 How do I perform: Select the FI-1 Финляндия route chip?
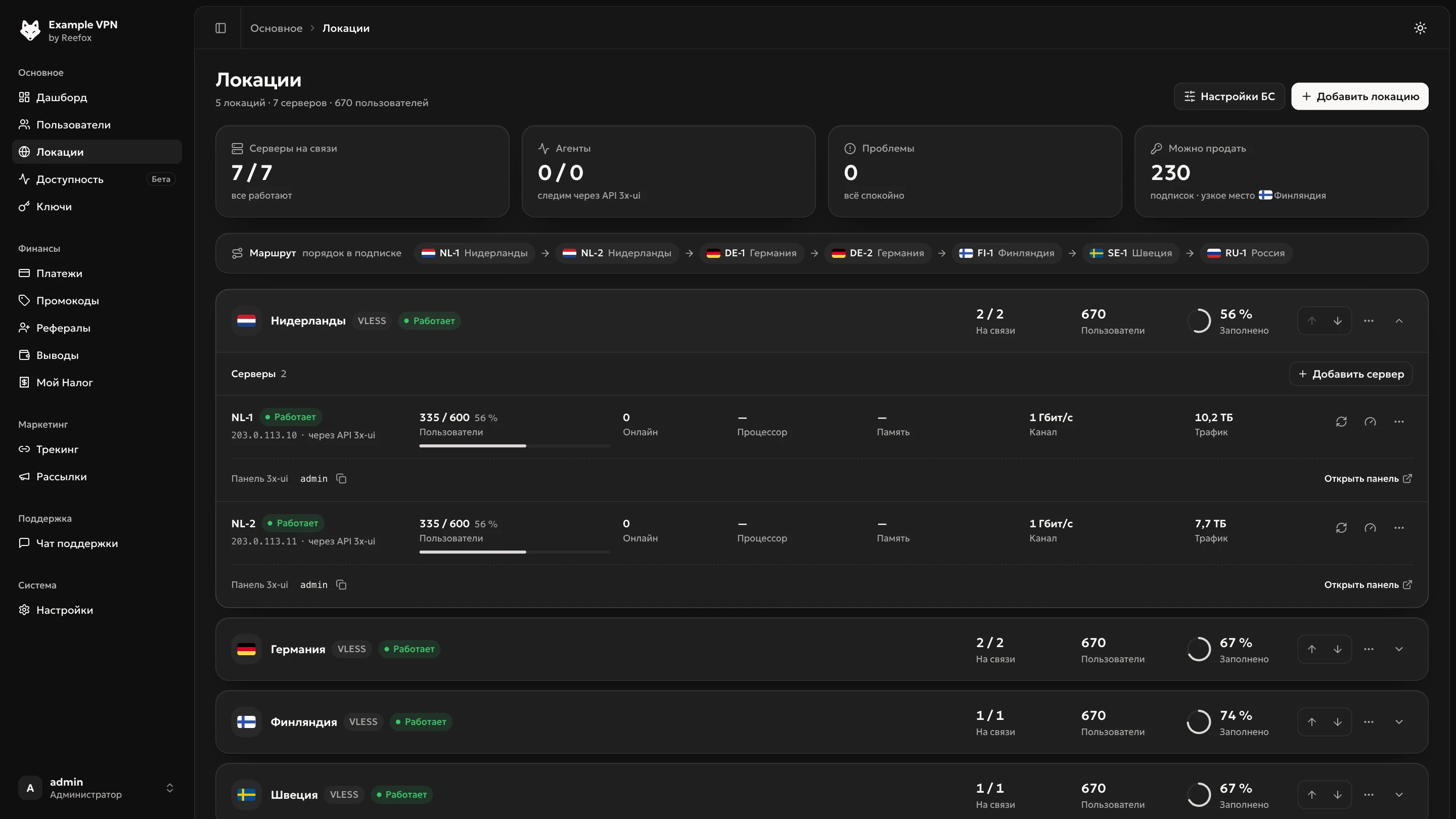1007,253
